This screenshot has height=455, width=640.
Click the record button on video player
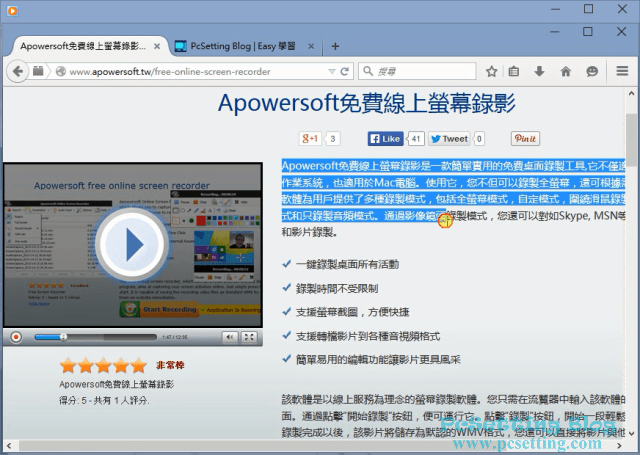pyautogui.click(x=16, y=337)
